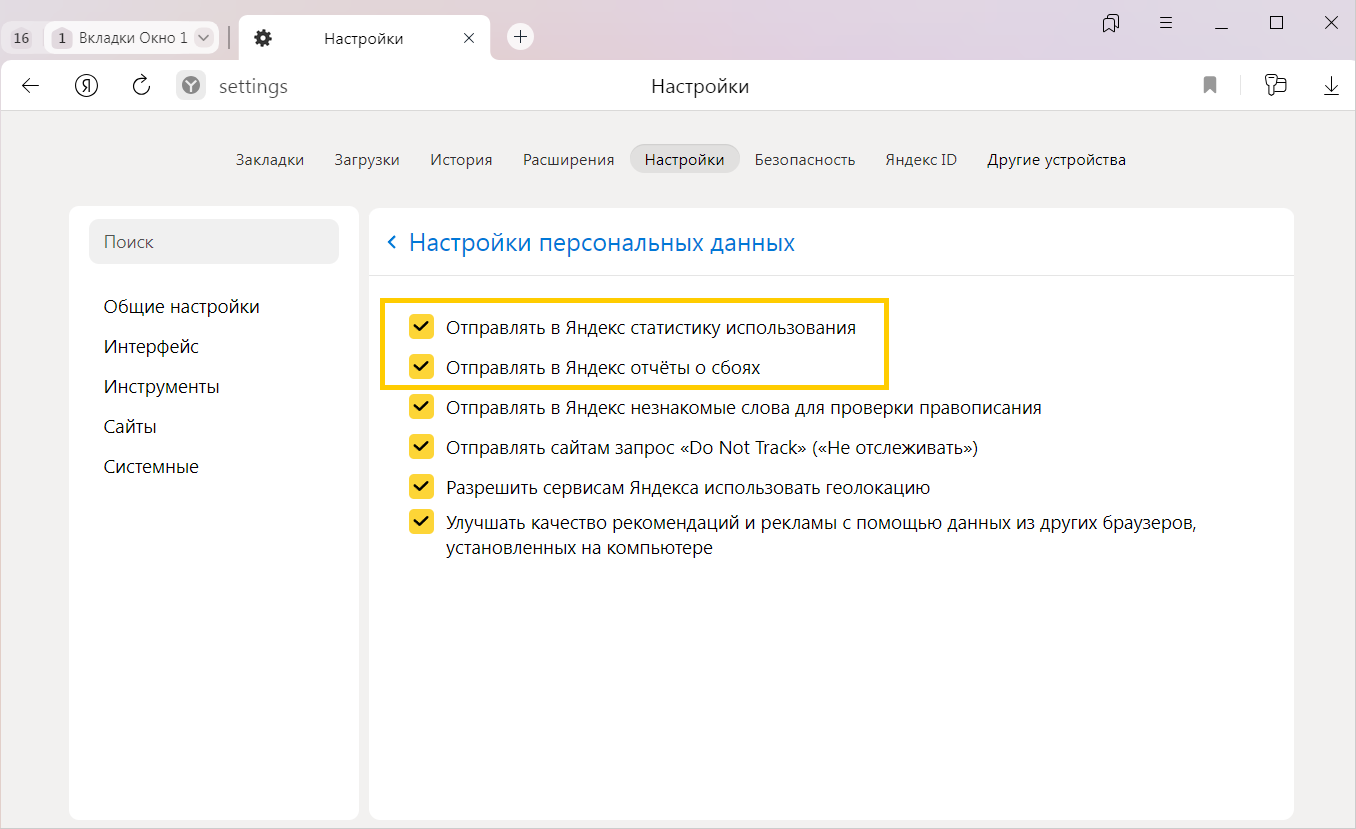Image resolution: width=1356 pixels, height=829 pixels.
Task: Click the back navigation arrow
Action: point(30,86)
